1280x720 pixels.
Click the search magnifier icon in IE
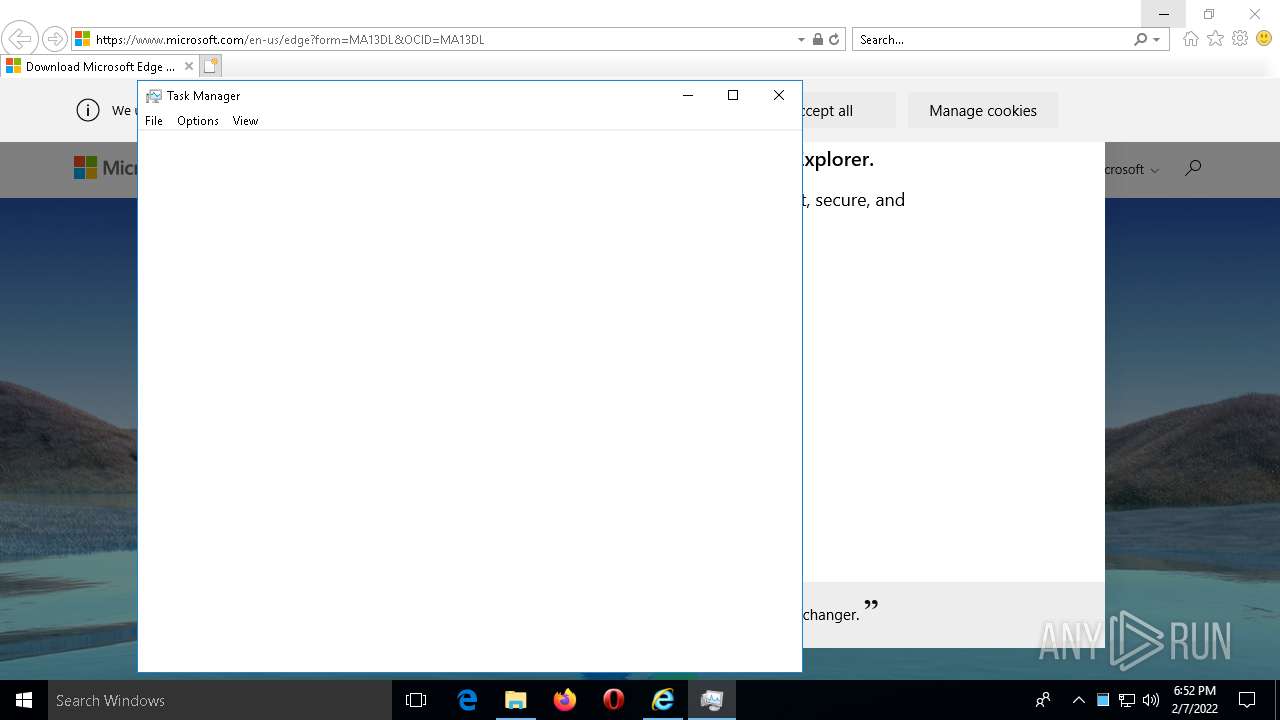[1140, 40]
